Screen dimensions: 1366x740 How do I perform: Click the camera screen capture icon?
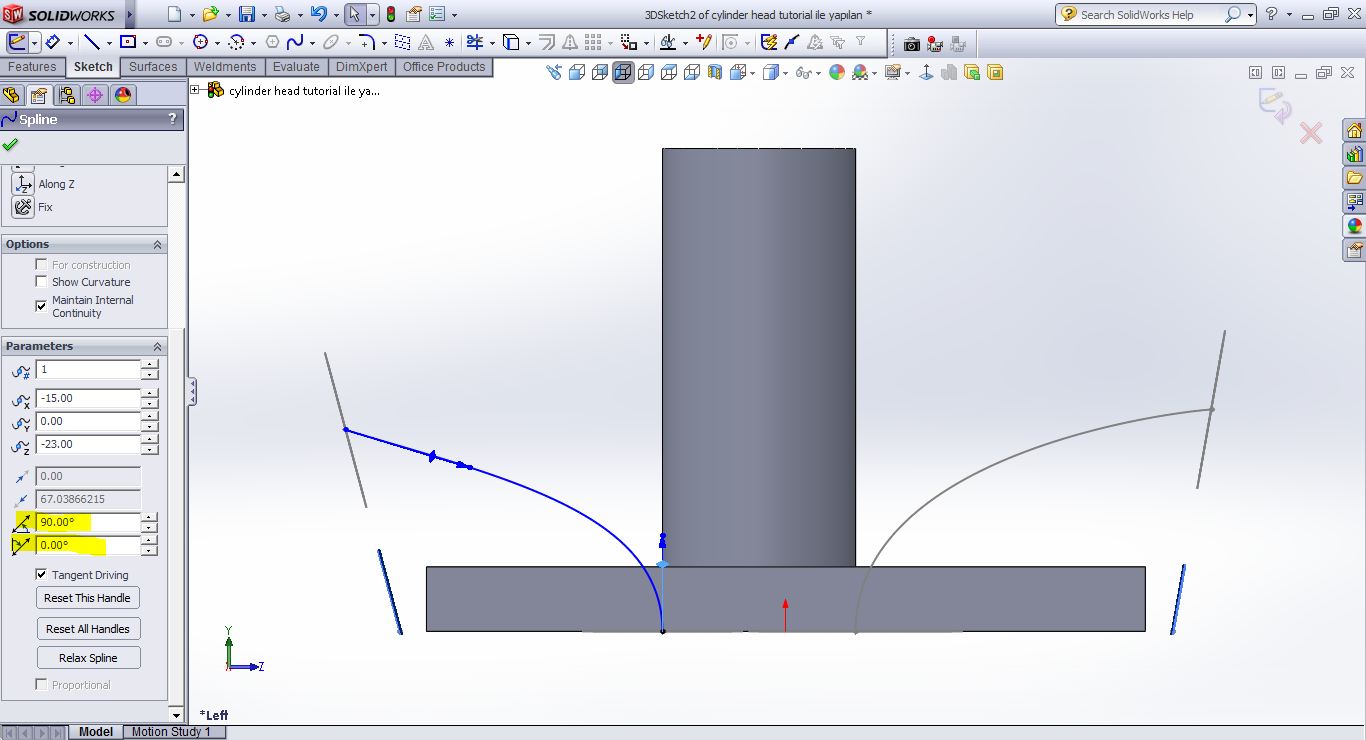point(911,44)
